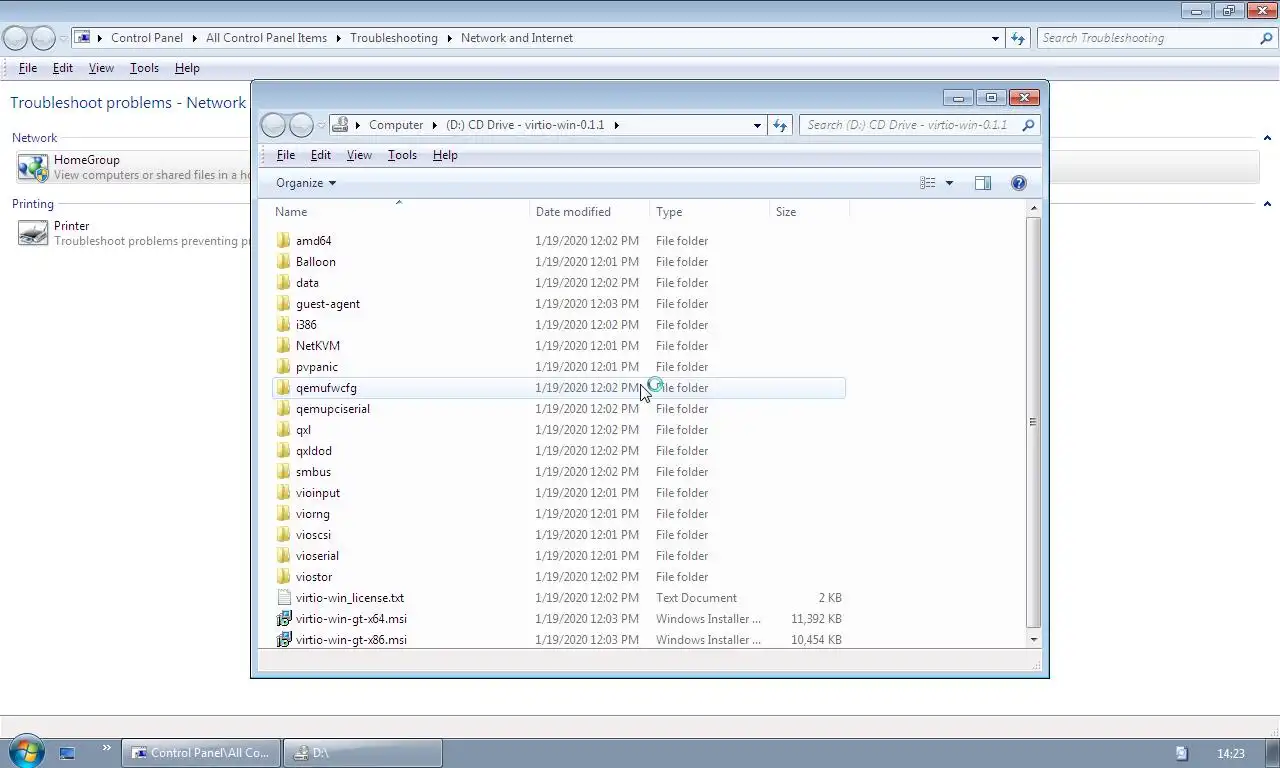Switch to Control Panel taskbar button

[x=201, y=753]
